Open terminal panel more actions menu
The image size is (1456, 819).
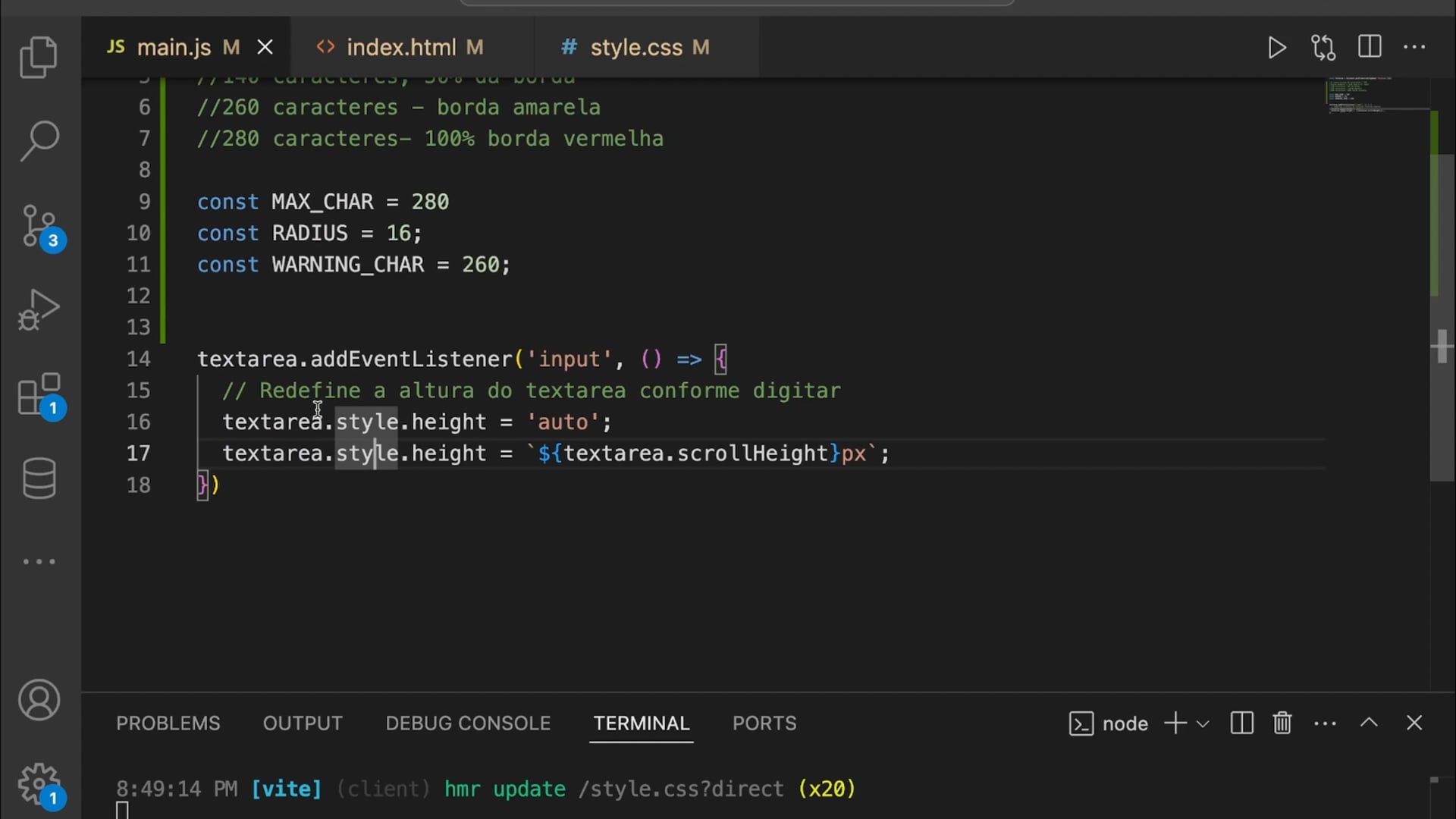1325,723
